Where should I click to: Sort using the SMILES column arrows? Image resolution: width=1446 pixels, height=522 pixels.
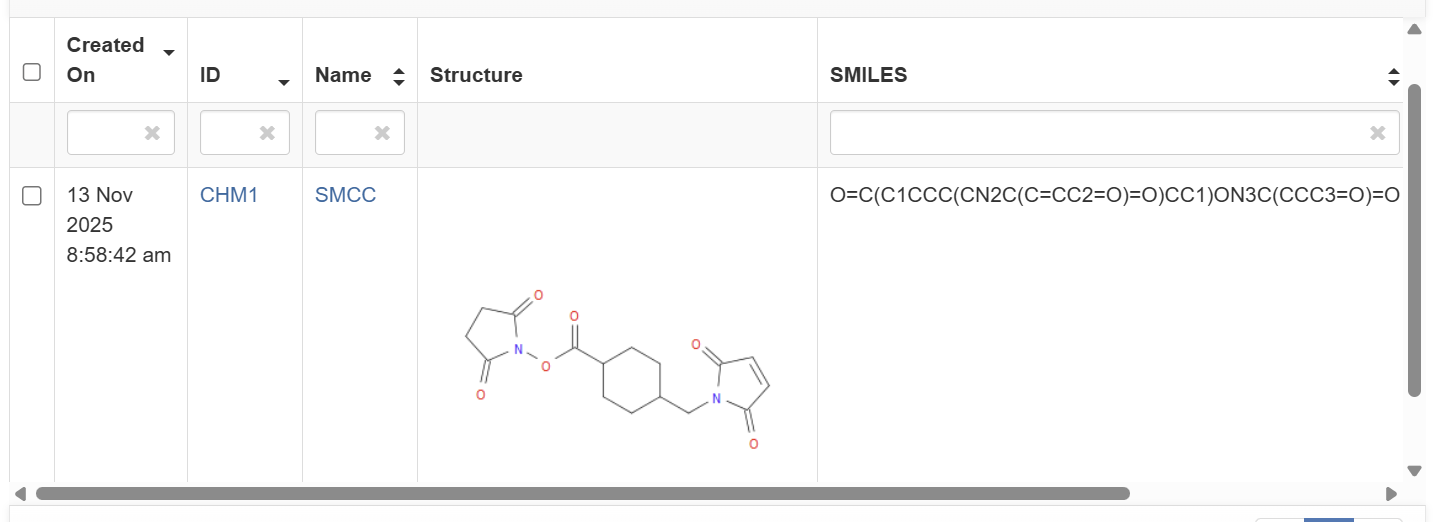[1394, 76]
